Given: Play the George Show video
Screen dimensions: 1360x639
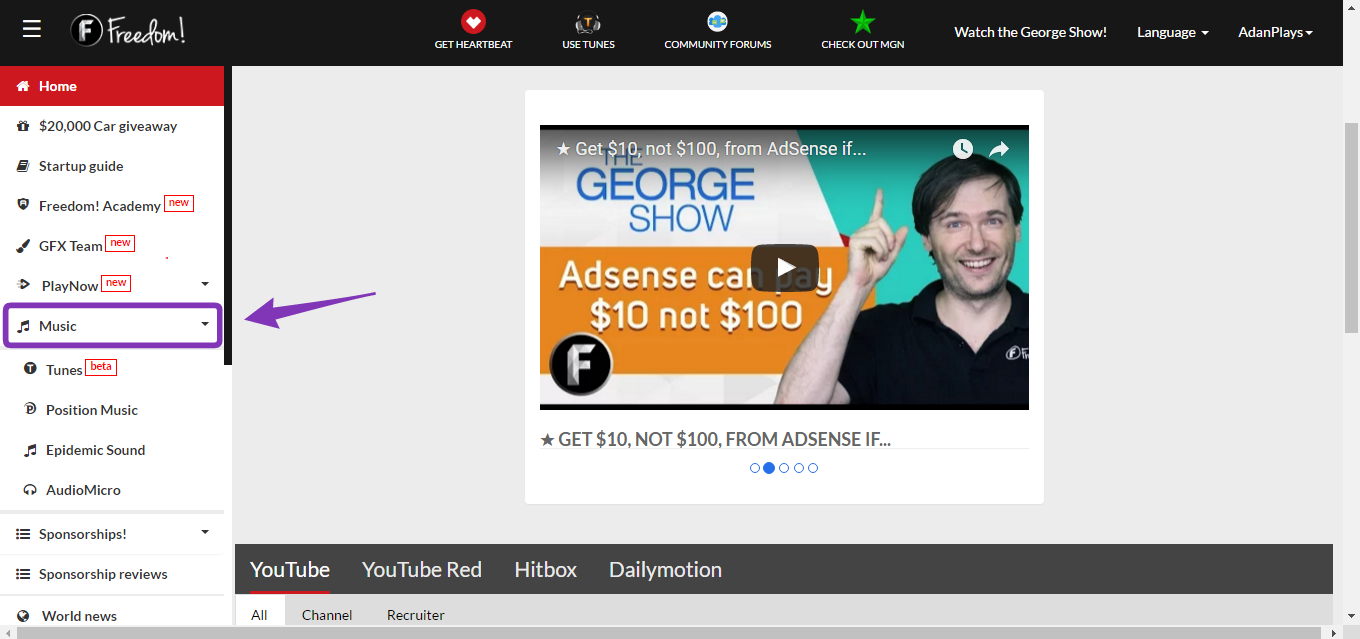Looking at the screenshot, I should coord(784,267).
